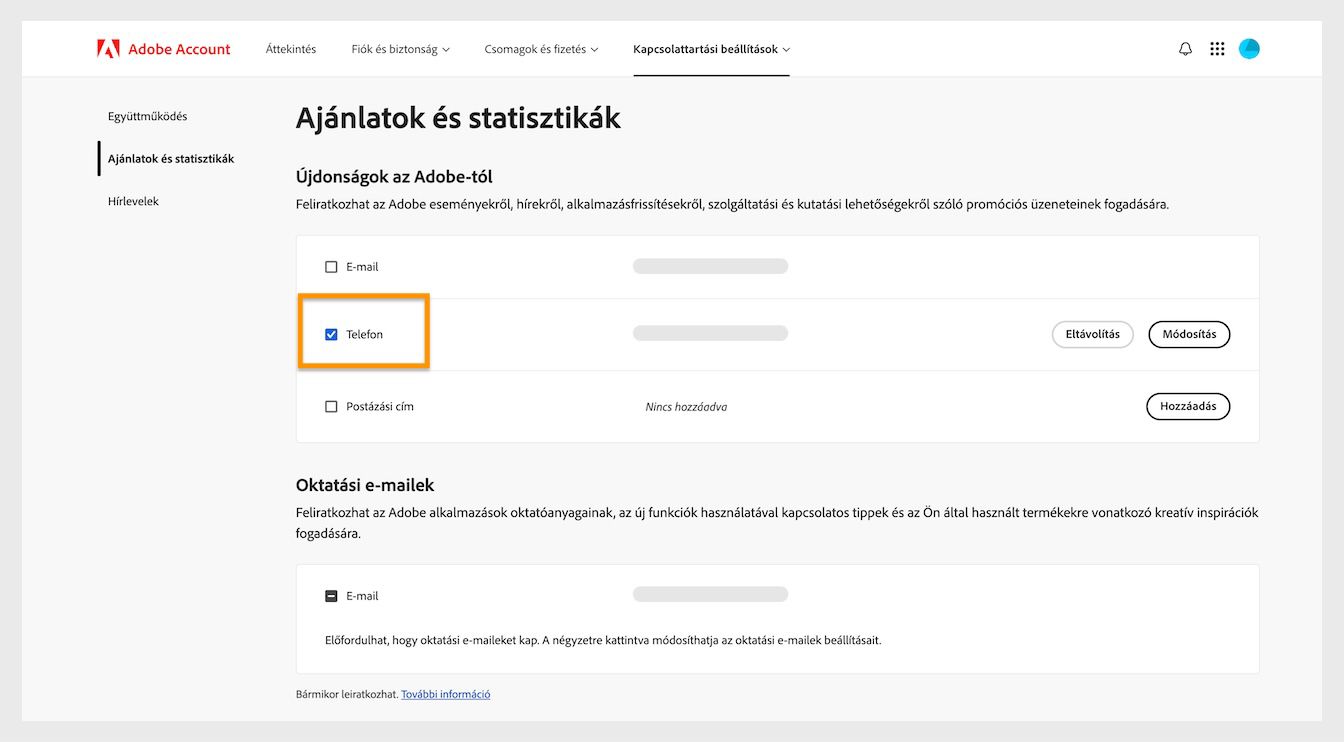Image resolution: width=1344 pixels, height=742 pixels.
Task: Click the Újdonságok az Adobe-tól heading
Action: tap(394, 177)
